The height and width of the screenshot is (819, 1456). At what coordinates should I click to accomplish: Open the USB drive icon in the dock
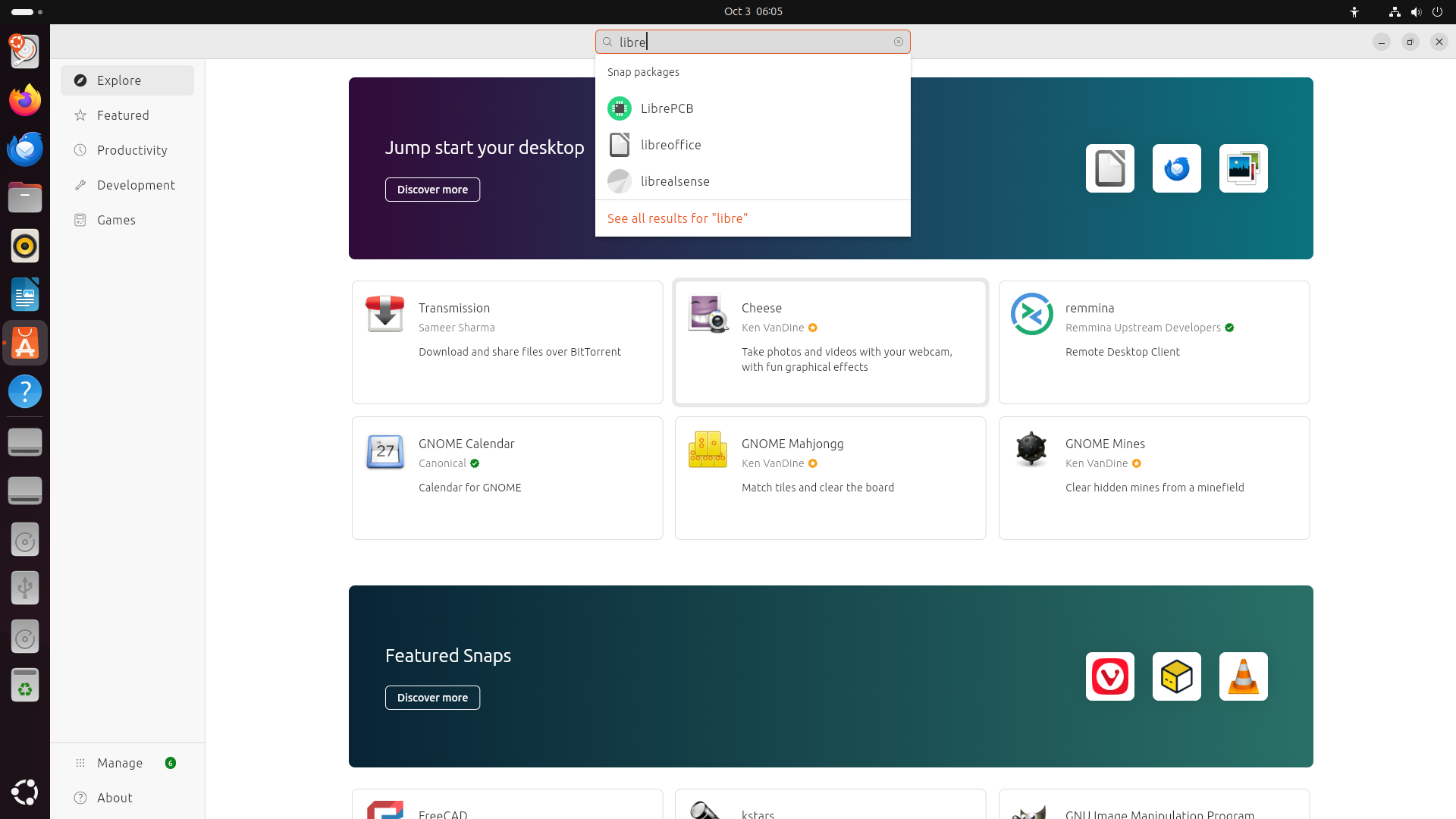point(25,588)
